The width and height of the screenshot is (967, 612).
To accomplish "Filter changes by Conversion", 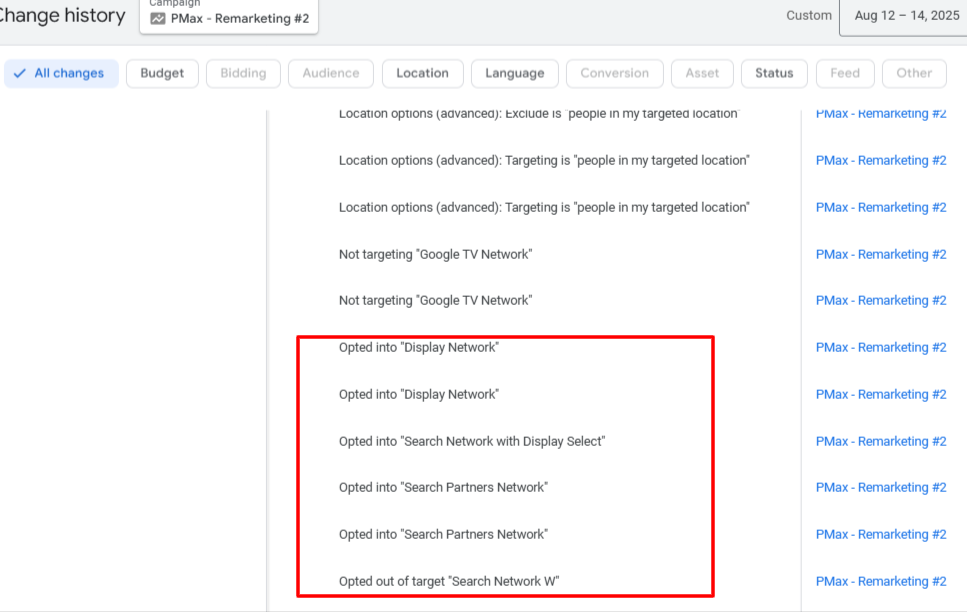I will tap(614, 73).
